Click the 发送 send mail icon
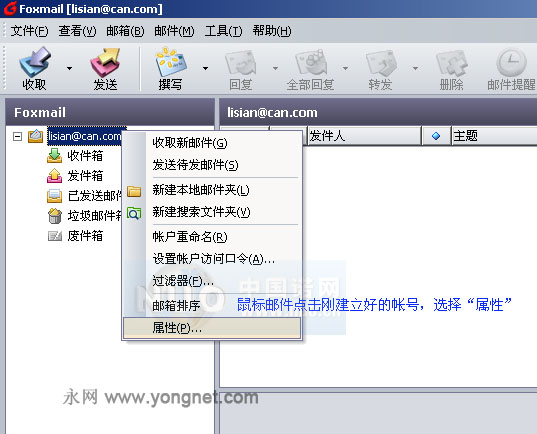The width and height of the screenshot is (537, 434). 105,62
